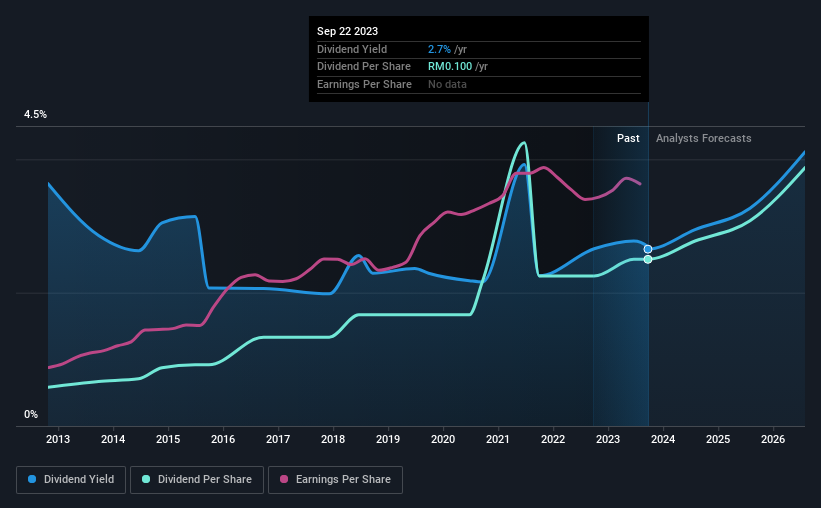Viewport: 821px width, 508px height.
Task: Click the teal Dividend Per Share legend dot
Action: (146, 479)
